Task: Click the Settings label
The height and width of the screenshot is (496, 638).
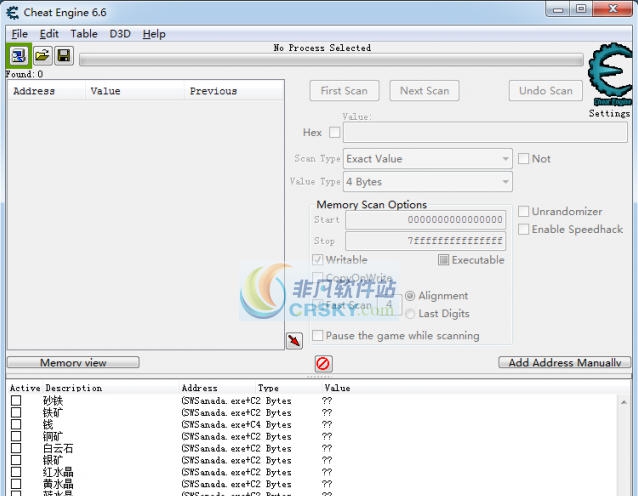Action: tap(610, 114)
